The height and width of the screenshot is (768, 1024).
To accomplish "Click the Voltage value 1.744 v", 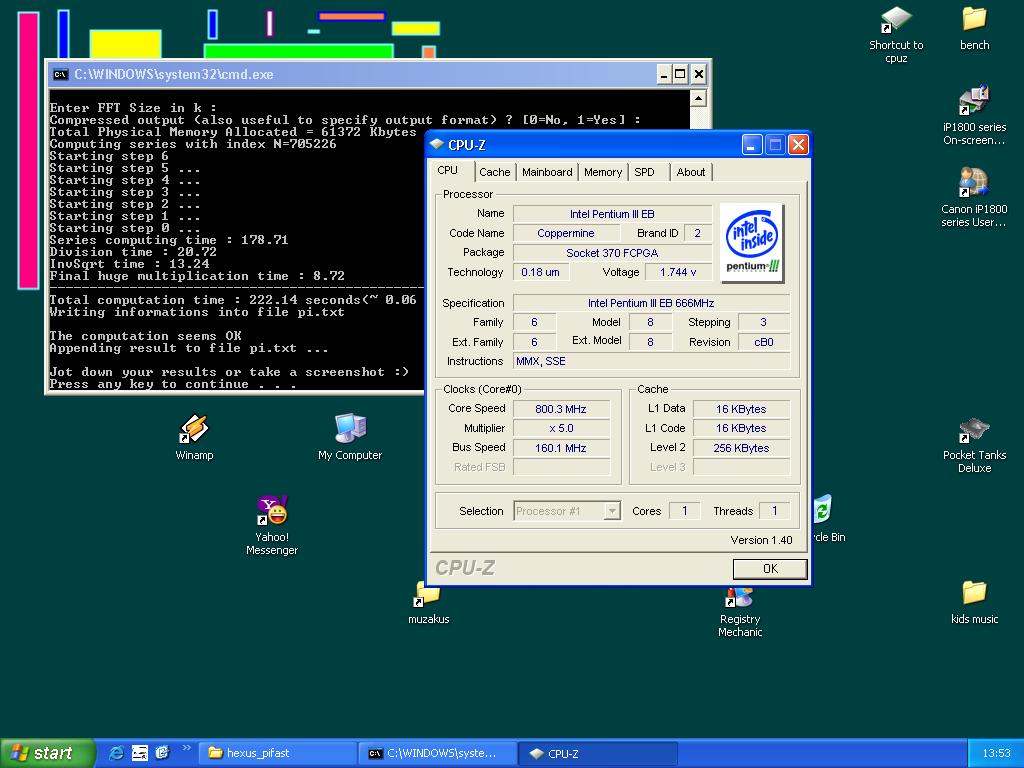I will pyautogui.click(x=678, y=272).
